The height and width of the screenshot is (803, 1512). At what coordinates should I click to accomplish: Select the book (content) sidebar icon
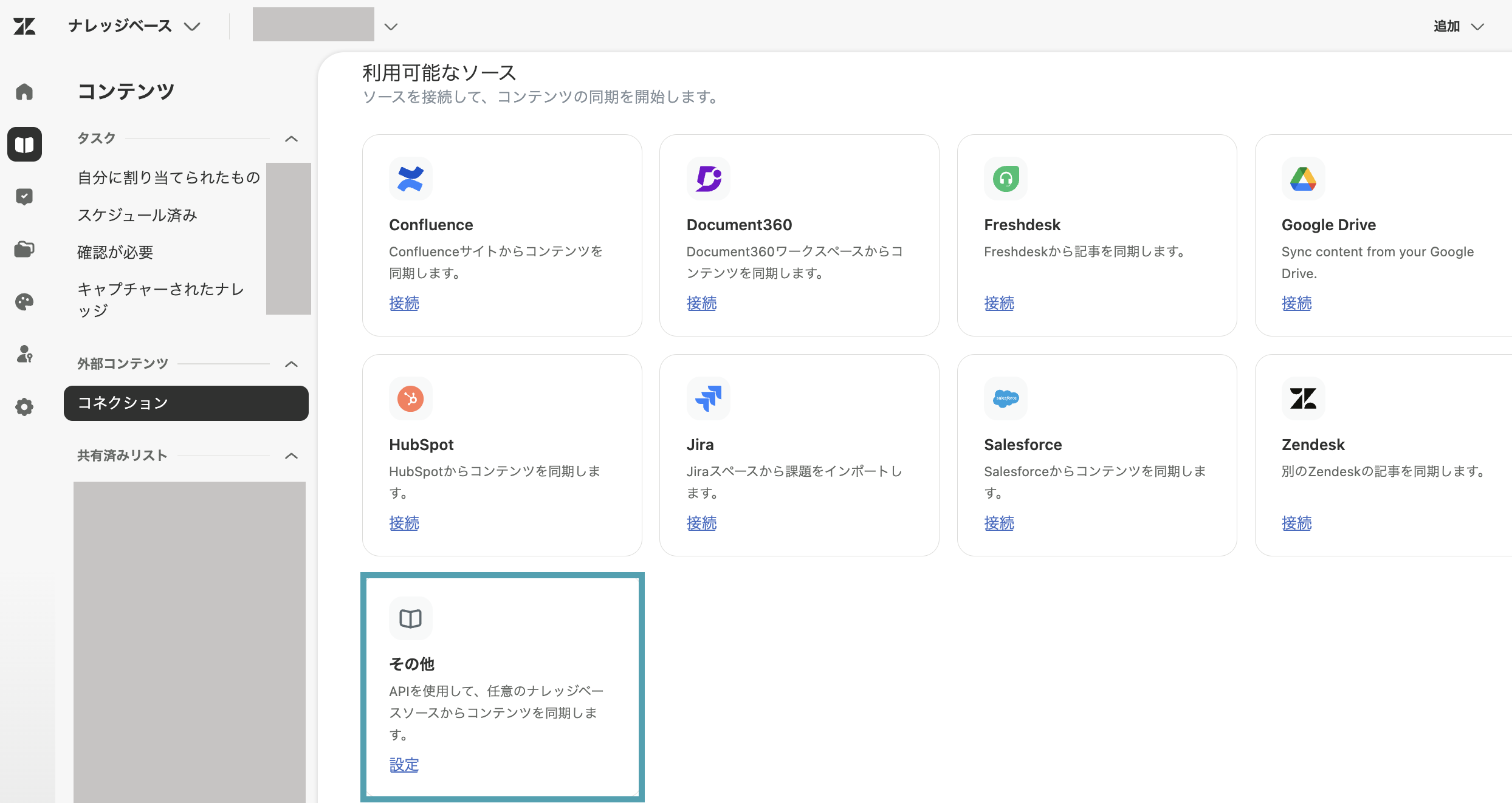(x=24, y=145)
